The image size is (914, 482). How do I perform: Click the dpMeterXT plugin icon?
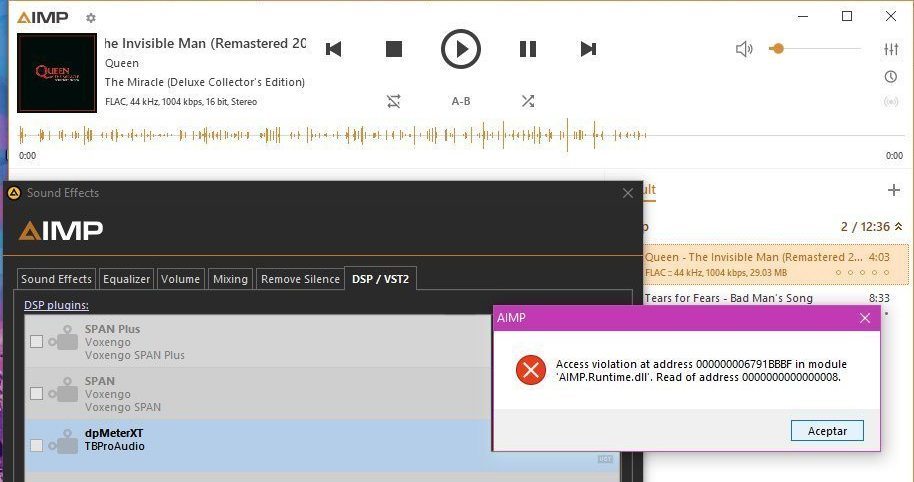click(64, 442)
